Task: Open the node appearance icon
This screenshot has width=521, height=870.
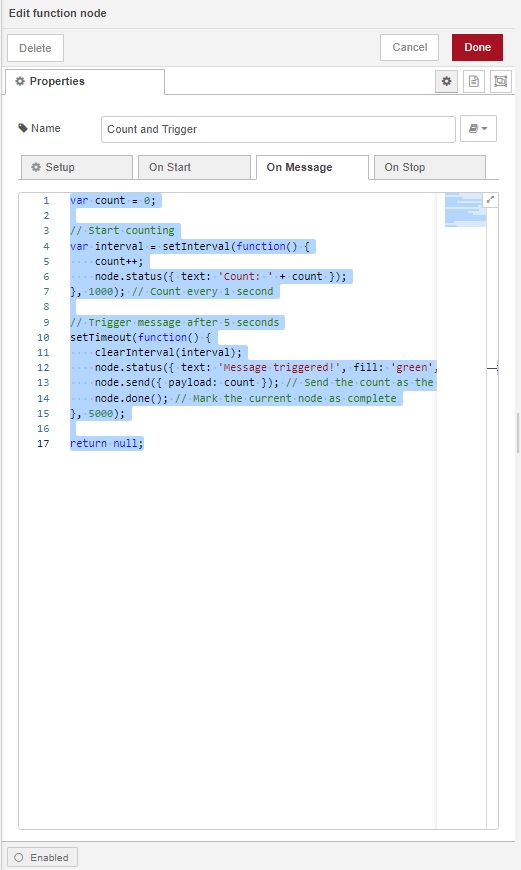Action: coord(500,82)
